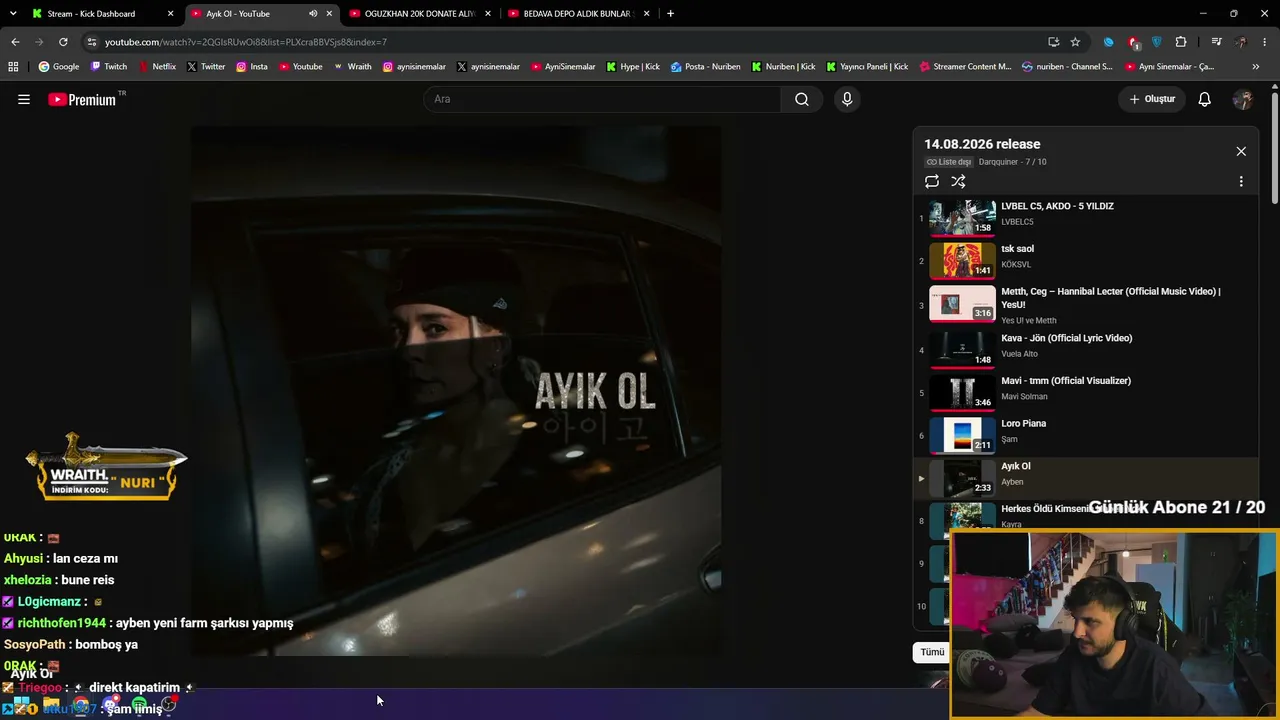Click the Ayık Ol video player
Image resolution: width=1280 pixels, height=720 pixels.
pos(456,391)
